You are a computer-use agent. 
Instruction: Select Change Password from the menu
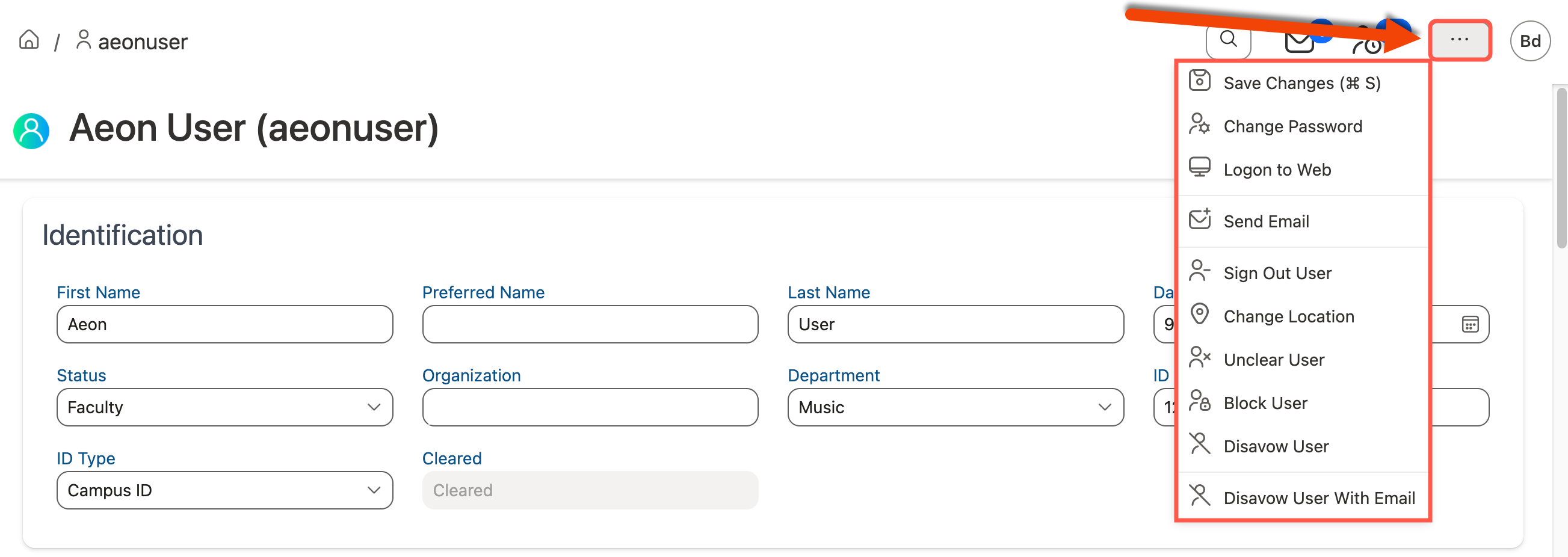(x=1293, y=126)
